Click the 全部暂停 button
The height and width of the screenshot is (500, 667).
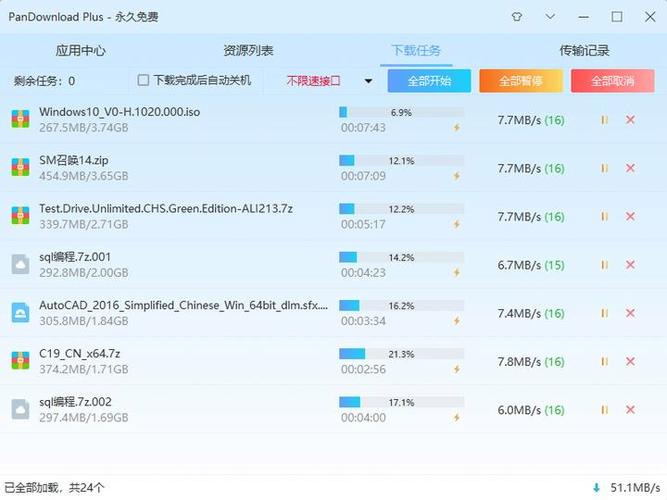(x=521, y=81)
